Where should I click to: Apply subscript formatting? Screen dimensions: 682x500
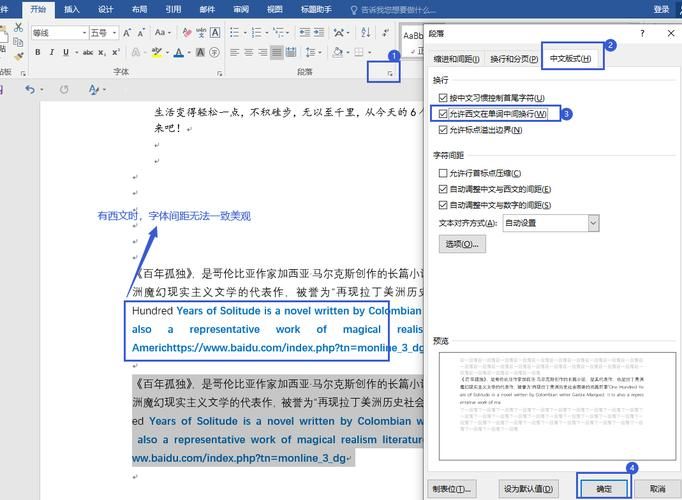(x=102, y=52)
